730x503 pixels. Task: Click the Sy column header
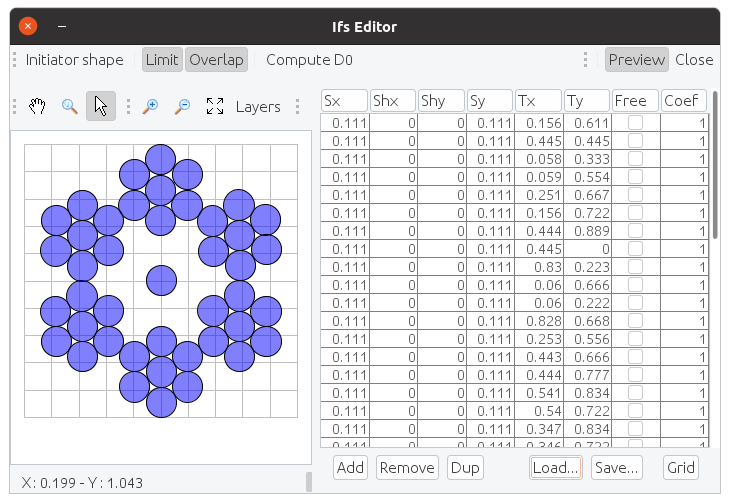click(490, 101)
